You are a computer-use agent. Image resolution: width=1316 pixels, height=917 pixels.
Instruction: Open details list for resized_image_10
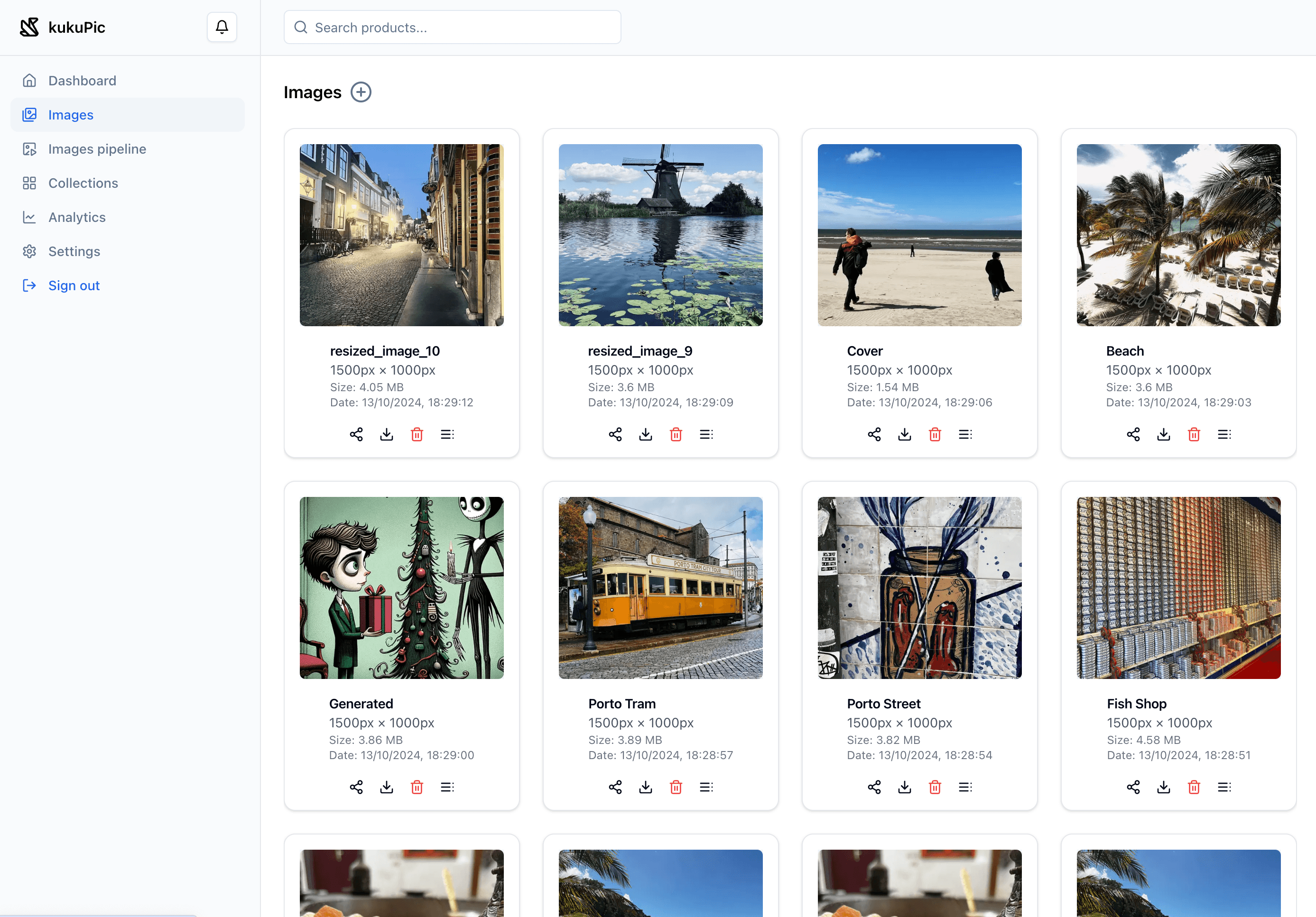point(447,435)
